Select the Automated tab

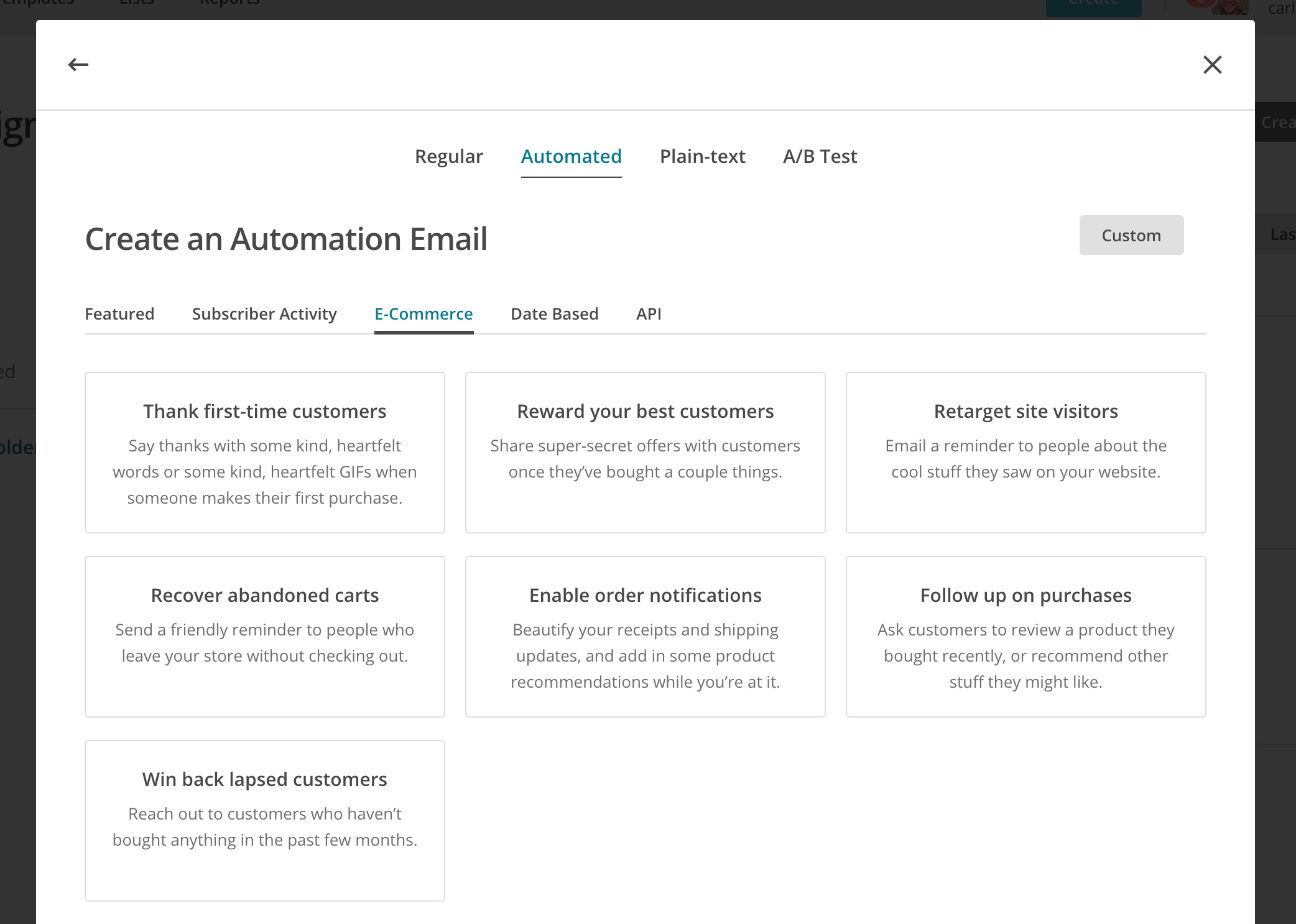[x=571, y=156]
